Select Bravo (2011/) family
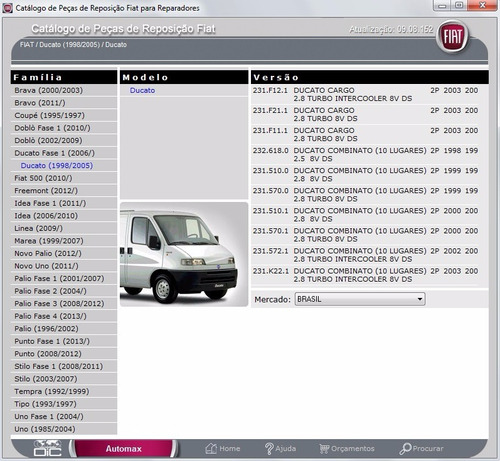This screenshot has height=461, width=500. coord(64,103)
